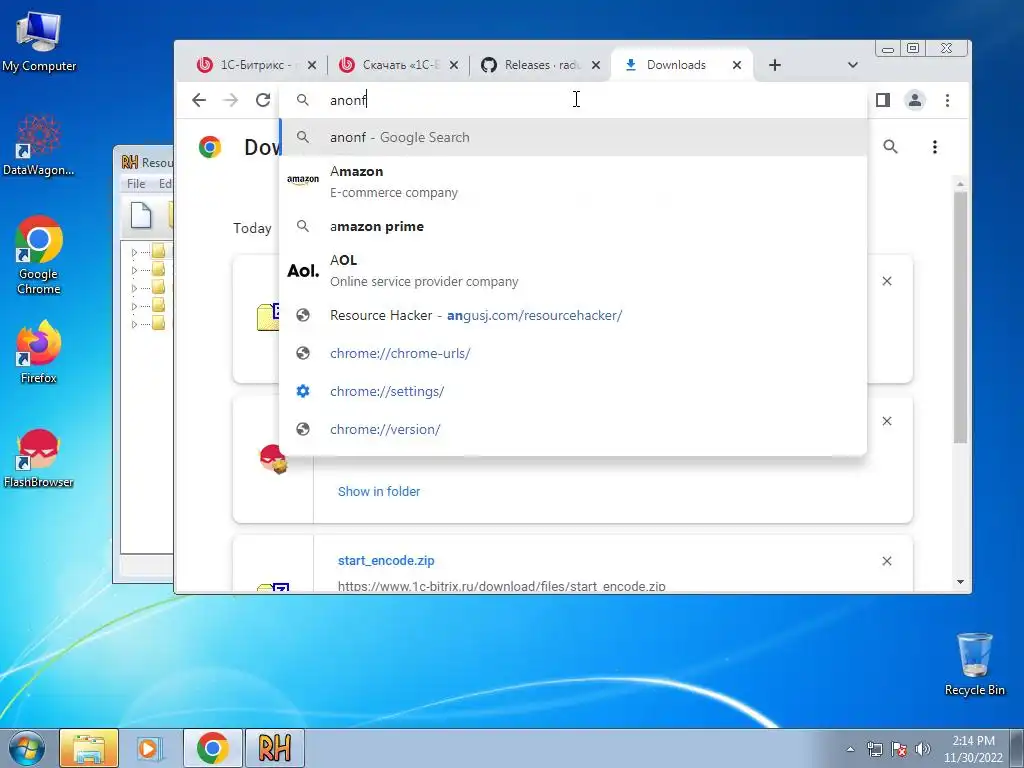Show hidden system tray icons
The width and height of the screenshot is (1024, 768).
(850, 749)
